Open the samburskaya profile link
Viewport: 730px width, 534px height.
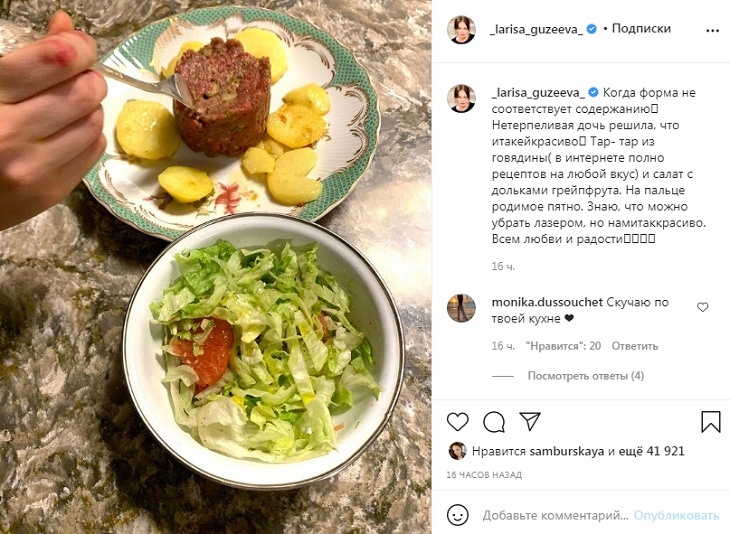(567, 451)
